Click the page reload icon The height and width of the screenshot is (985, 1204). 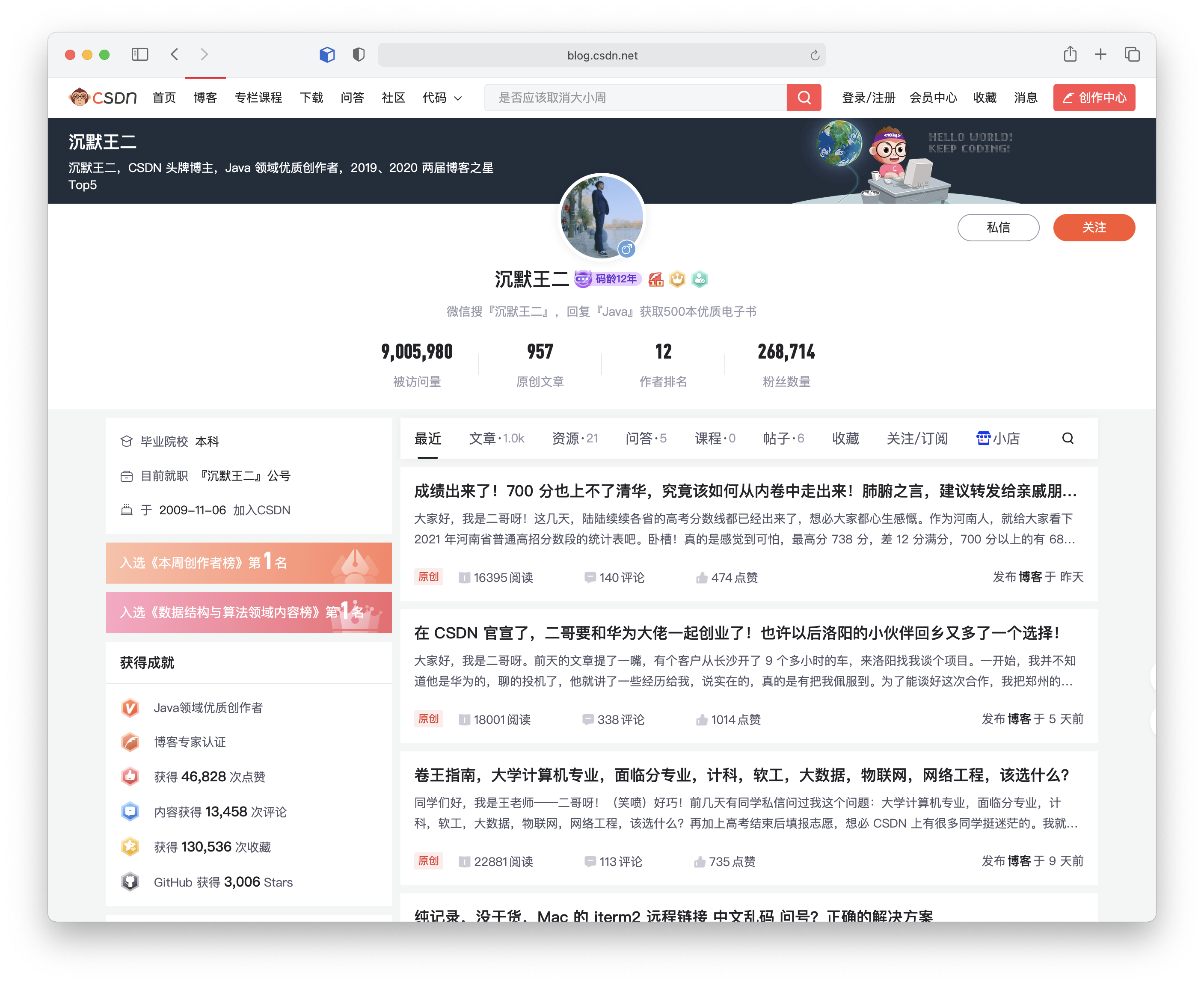point(815,55)
